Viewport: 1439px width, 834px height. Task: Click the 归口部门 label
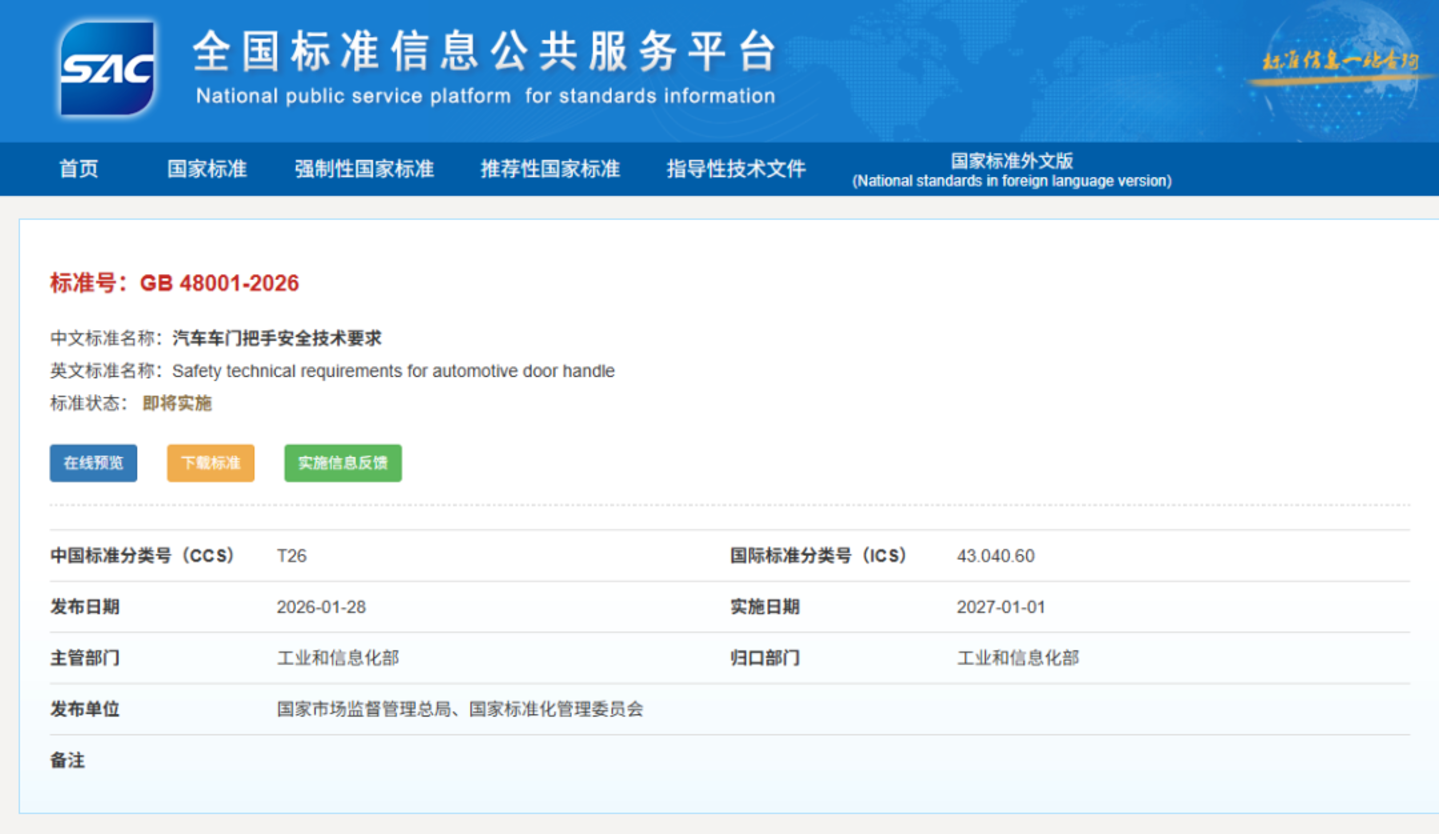click(x=765, y=658)
